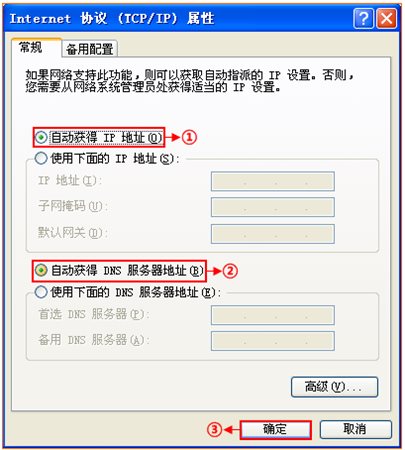
Task: Click the 取消 button
Action: click(355, 429)
